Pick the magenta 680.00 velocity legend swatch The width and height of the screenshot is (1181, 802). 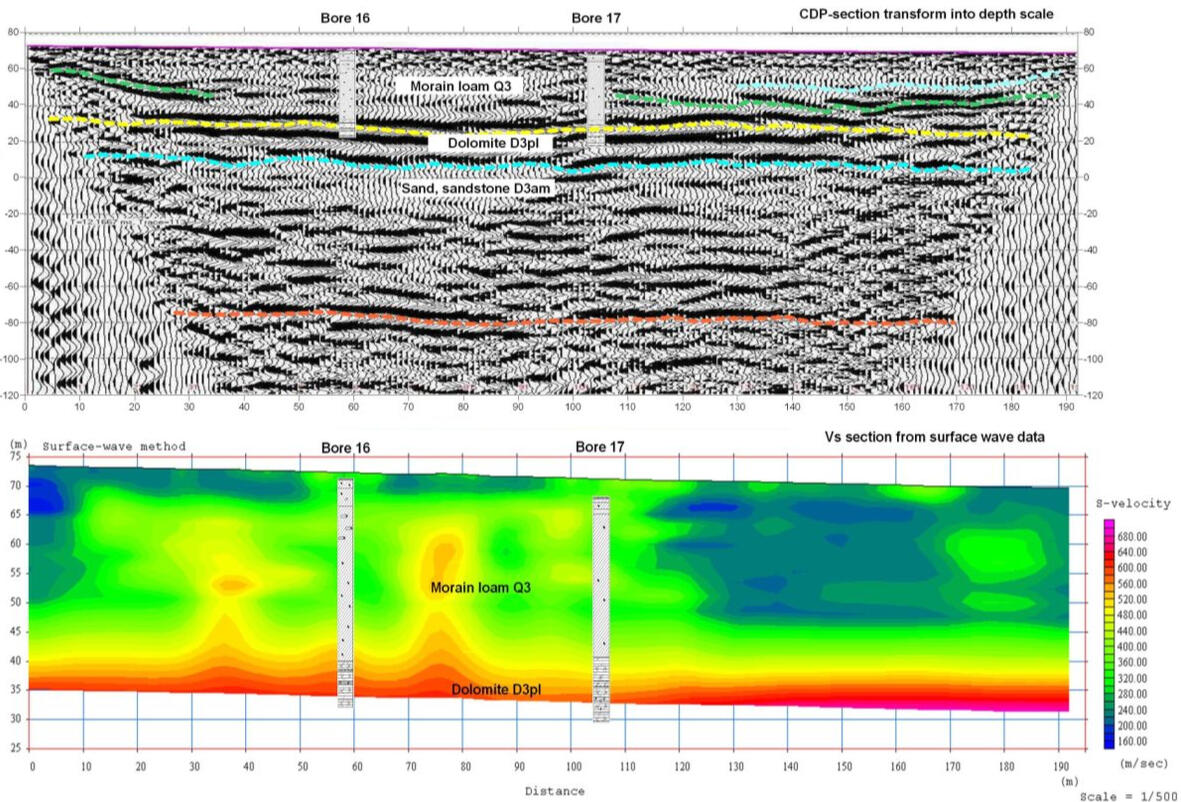(1108, 525)
